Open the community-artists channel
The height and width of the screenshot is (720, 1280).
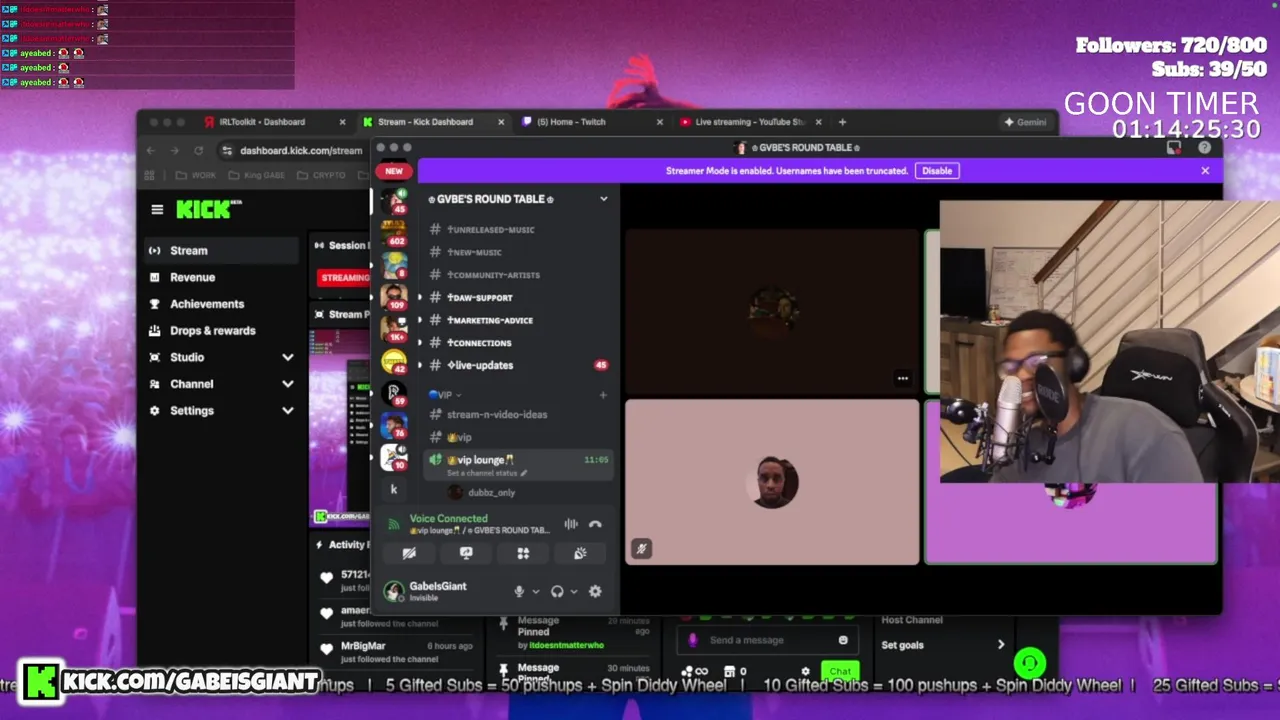point(493,275)
